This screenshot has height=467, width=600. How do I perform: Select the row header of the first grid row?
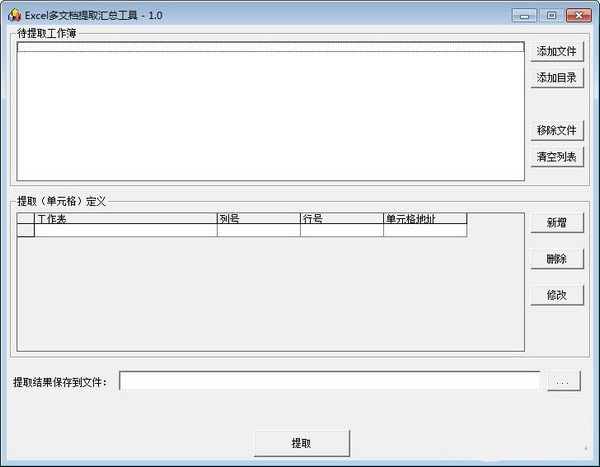[26, 230]
